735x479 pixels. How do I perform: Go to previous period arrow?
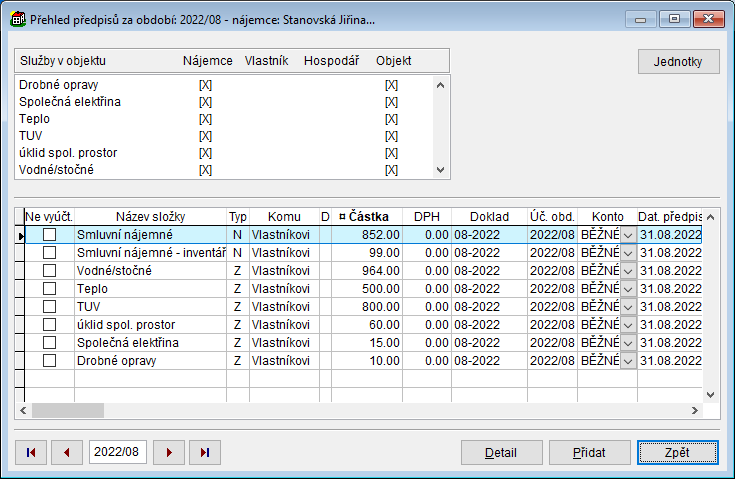(66, 453)
